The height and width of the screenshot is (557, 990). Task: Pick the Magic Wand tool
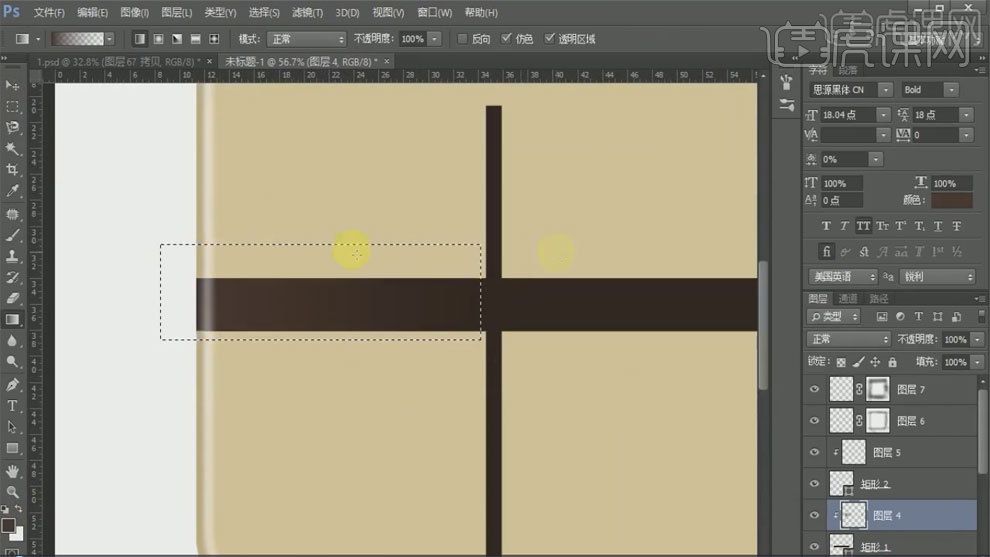(x=13, y=149)
